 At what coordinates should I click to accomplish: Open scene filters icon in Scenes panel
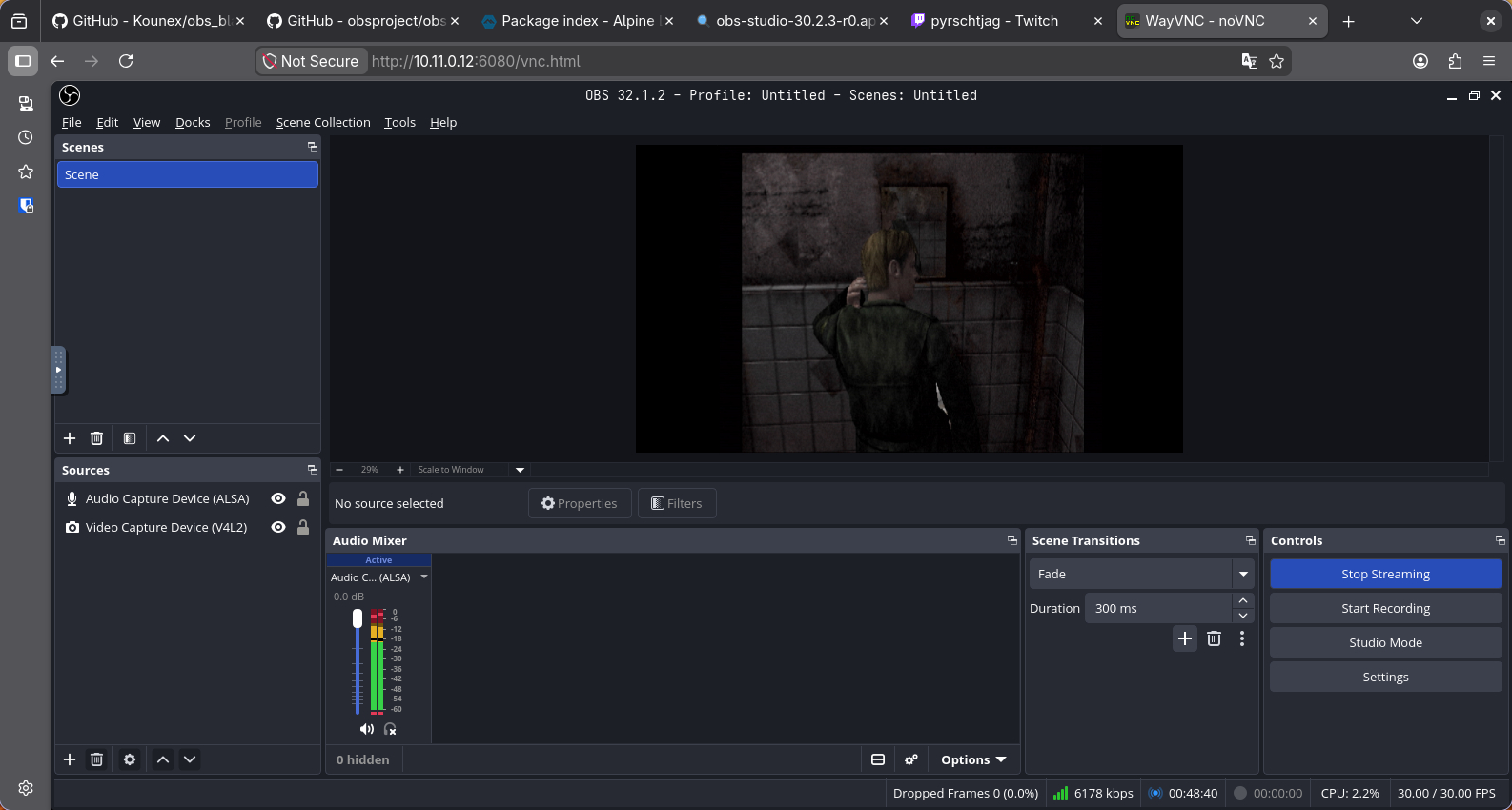(x=130, y=438)
